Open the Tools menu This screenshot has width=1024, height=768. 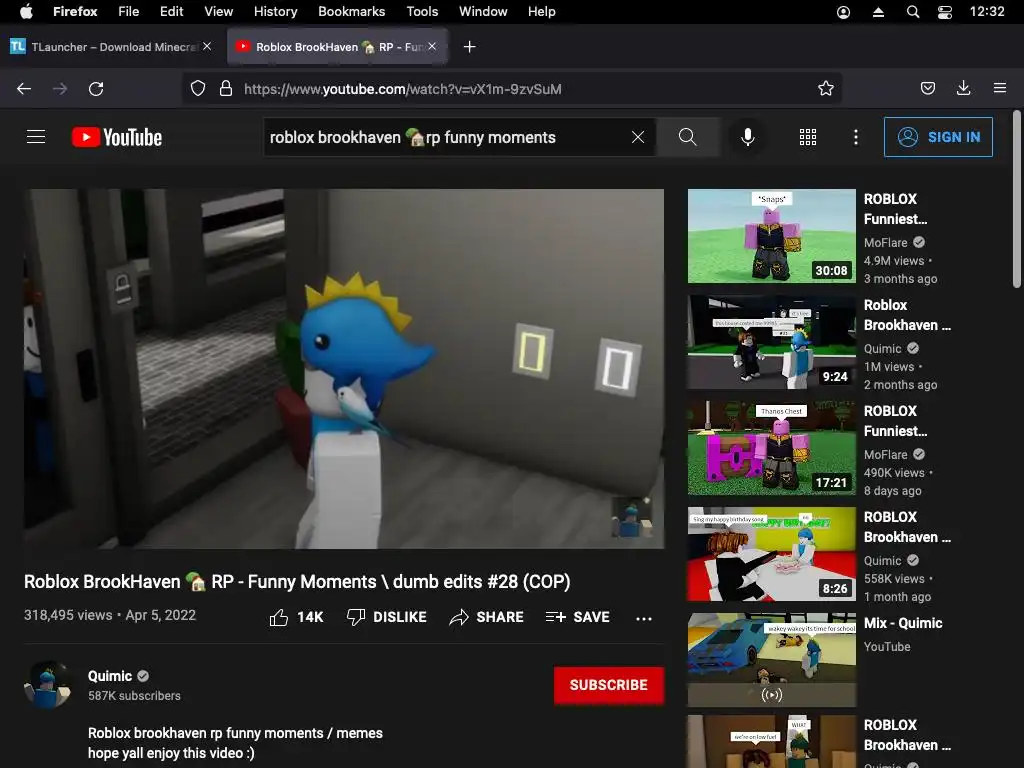tap(422, 11)
